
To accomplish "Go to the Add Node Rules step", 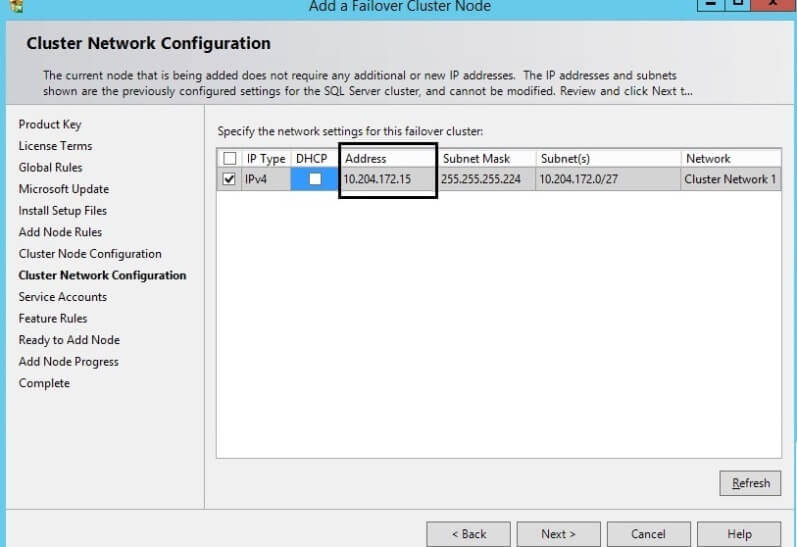I will [x=60, y=232].
